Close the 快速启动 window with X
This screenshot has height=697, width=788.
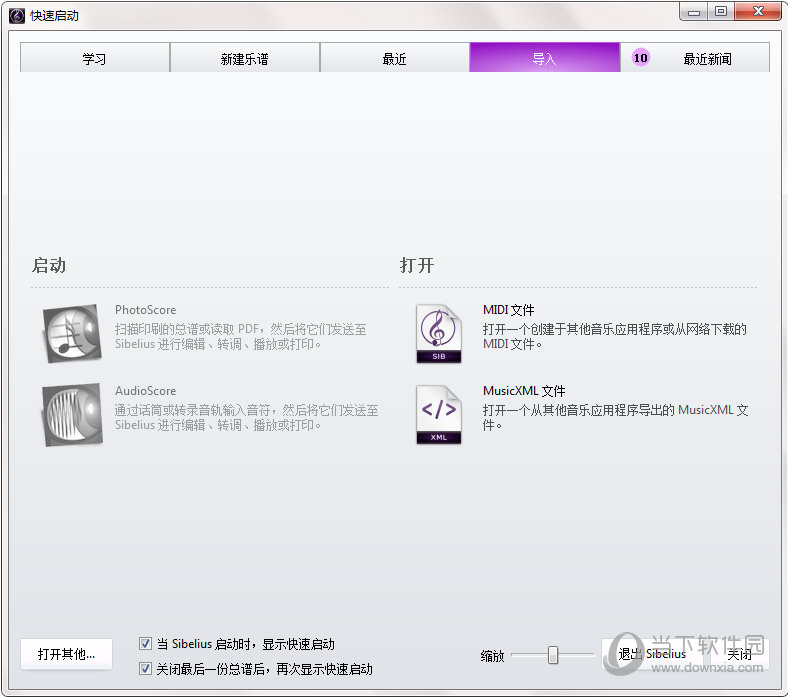[758, 12]
